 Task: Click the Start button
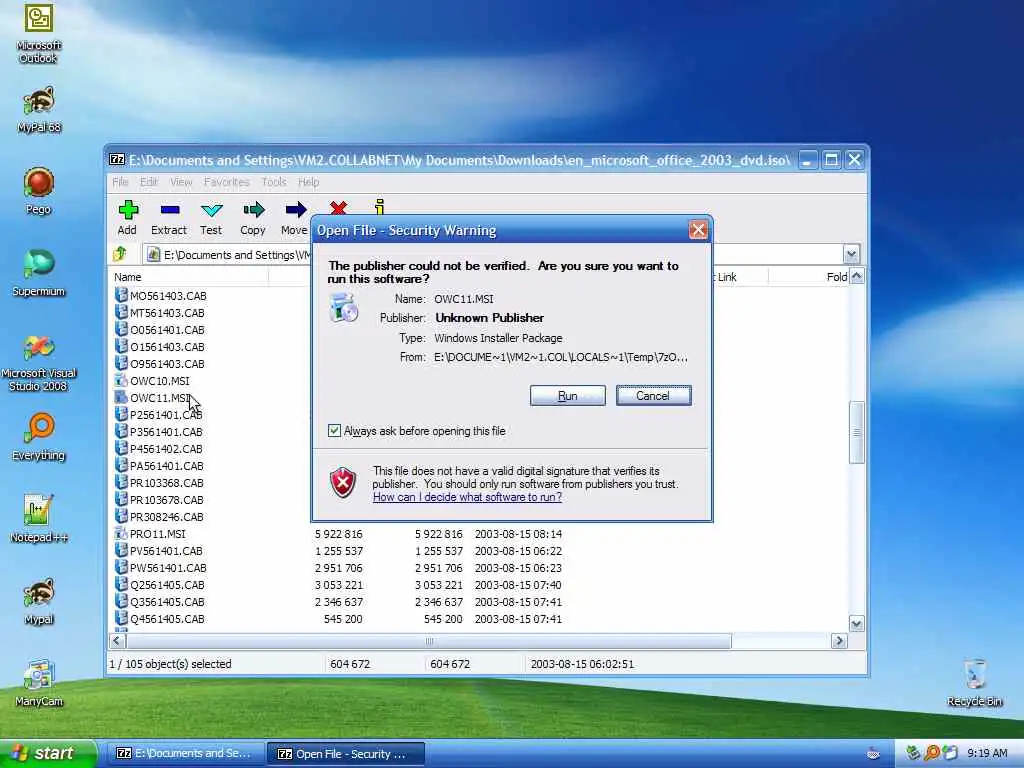click(48, 753)
